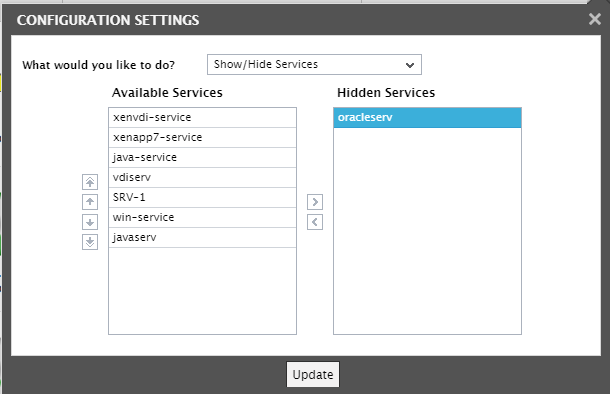Open the Show/Hide Services dropdown
Image resolution: width=610 pixels, height=394 pixels.
(314, 65)
